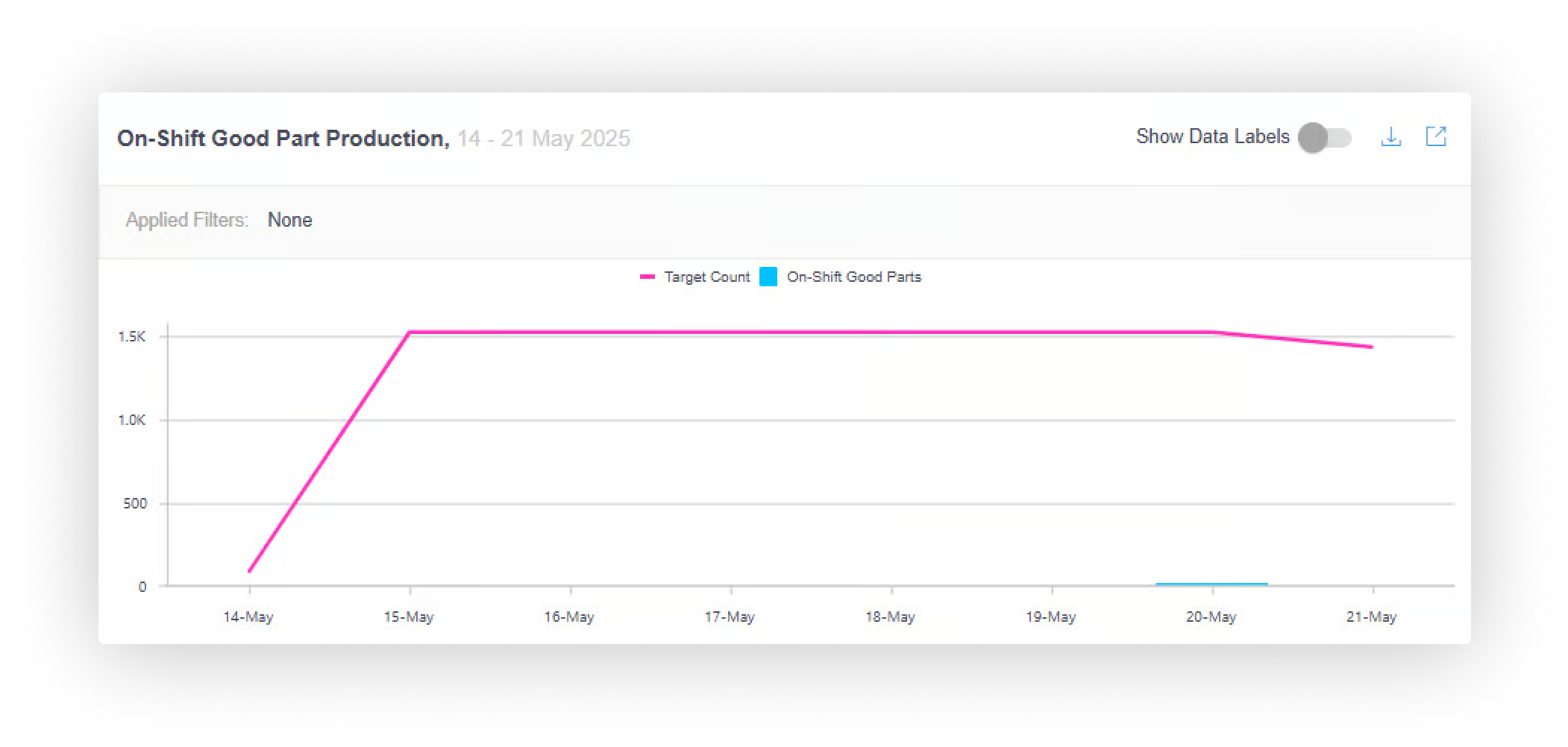Viewport: 1568px width, 747px height.
Task: Click the pink Target Count legend marker
Action: pos(647,277)
